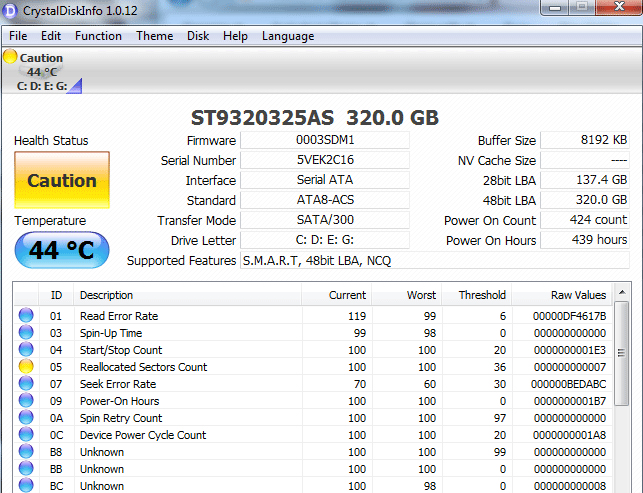Open the File menu
Screen dimensions: 643x493
tap(18, 36)
